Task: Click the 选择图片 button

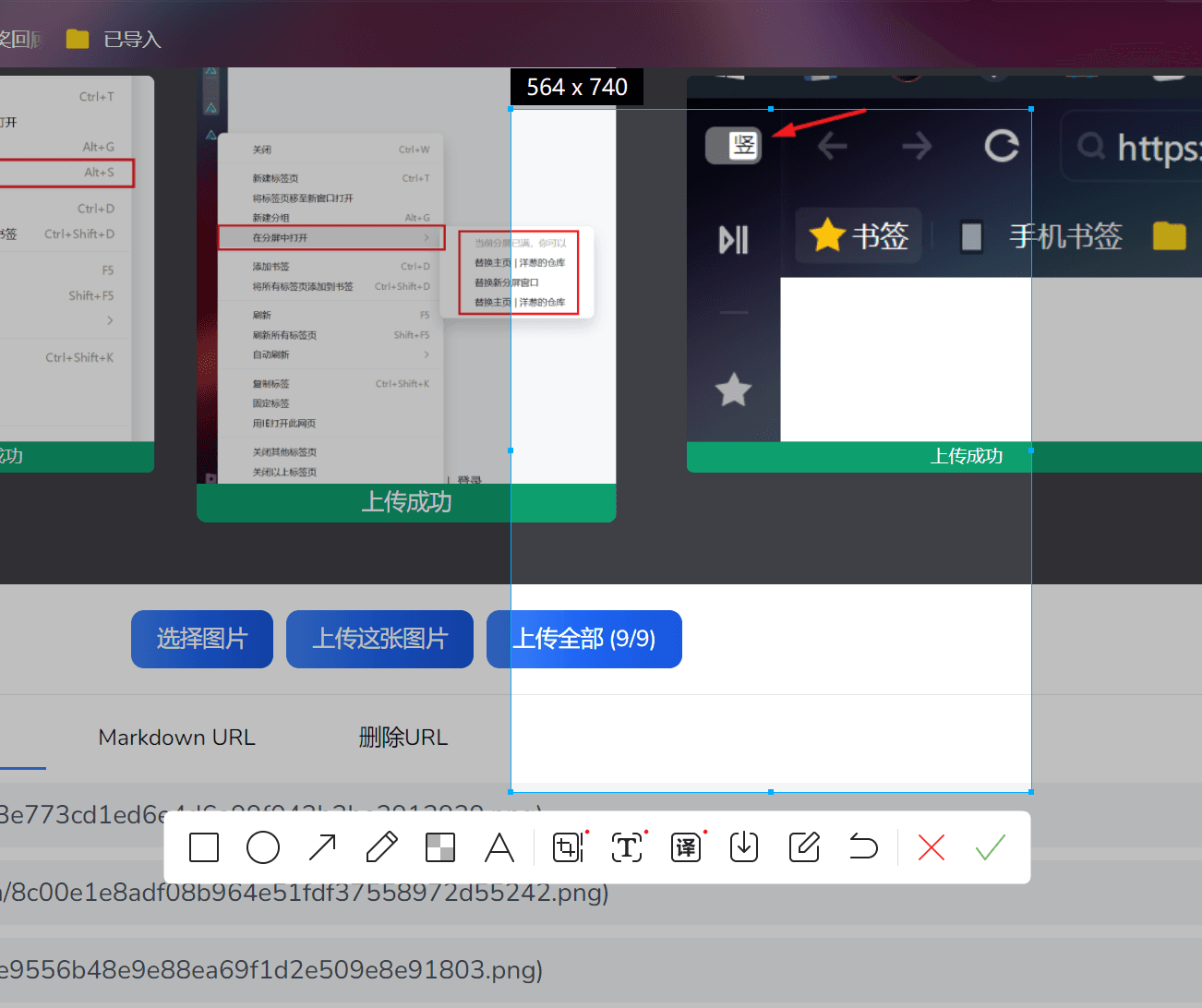Action: 202,639
